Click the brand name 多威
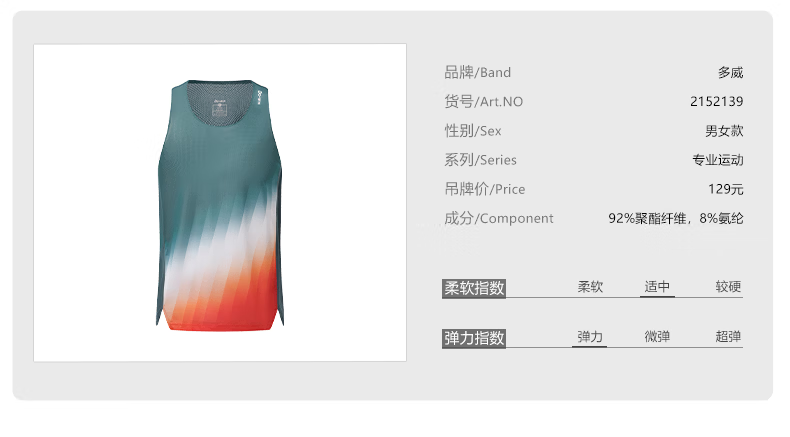This screenshot has width=790, height=437. tap(731, 73)
